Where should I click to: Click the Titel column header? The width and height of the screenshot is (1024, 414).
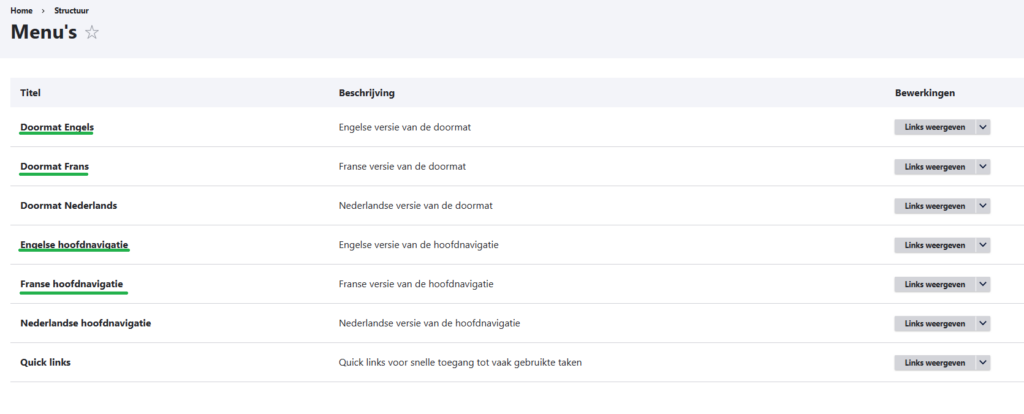click(x=30, y=93)
